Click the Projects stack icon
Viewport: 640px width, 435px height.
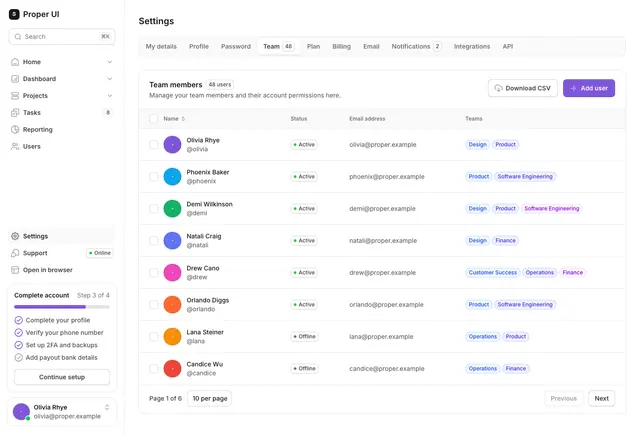[15, 96]
